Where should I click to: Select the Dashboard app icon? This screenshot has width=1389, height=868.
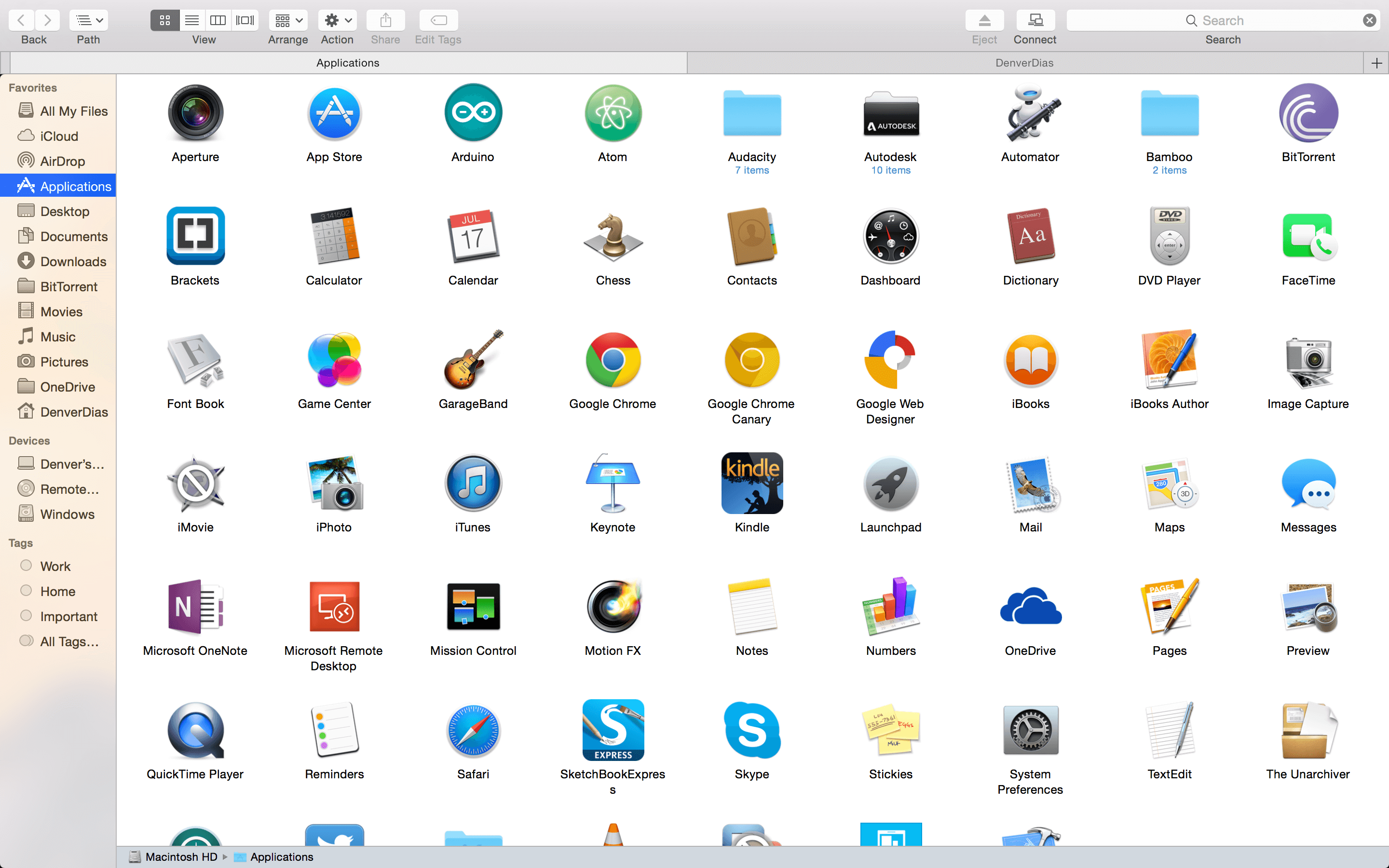pos(891,236)
